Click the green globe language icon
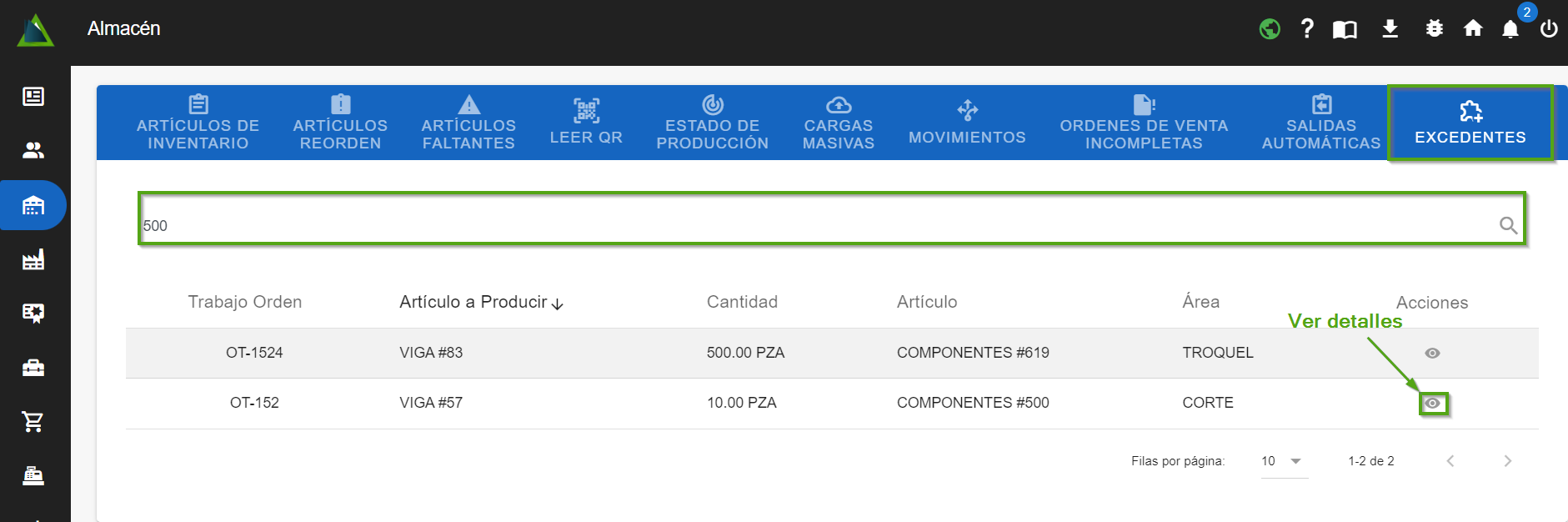 1269,29
